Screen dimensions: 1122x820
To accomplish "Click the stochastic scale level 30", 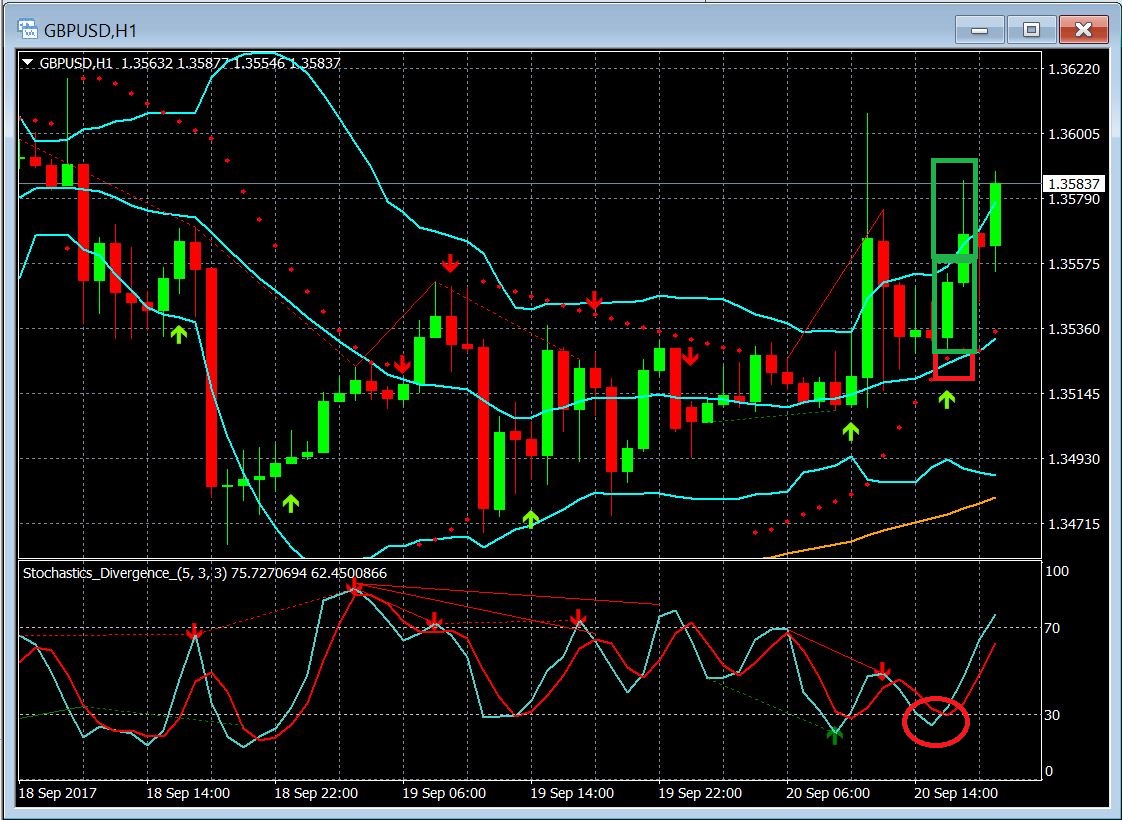I will (x=1052, y=715).
